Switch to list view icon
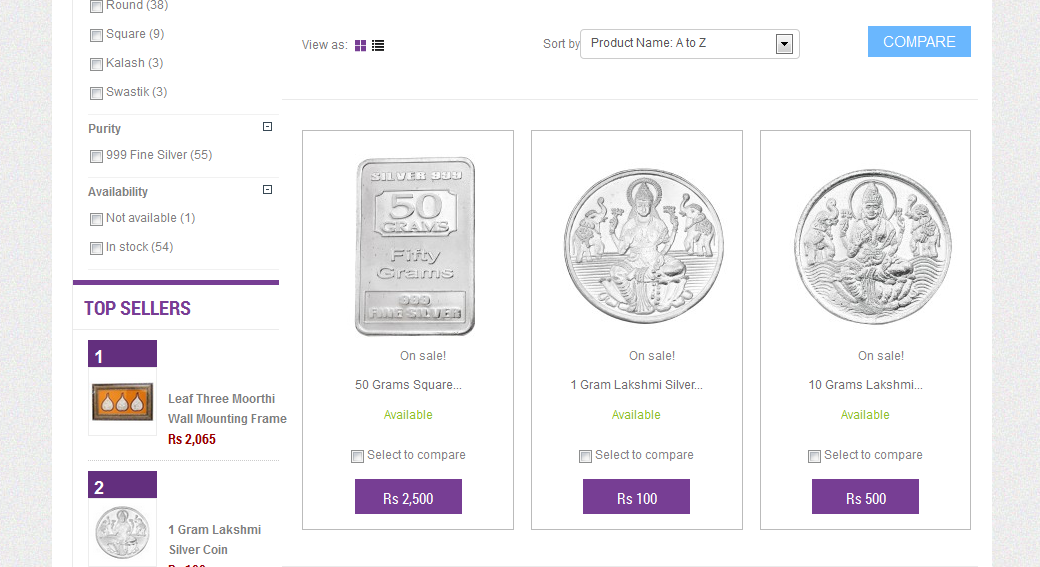This screenshot has height=567, width=1040. tap(378, 45)
